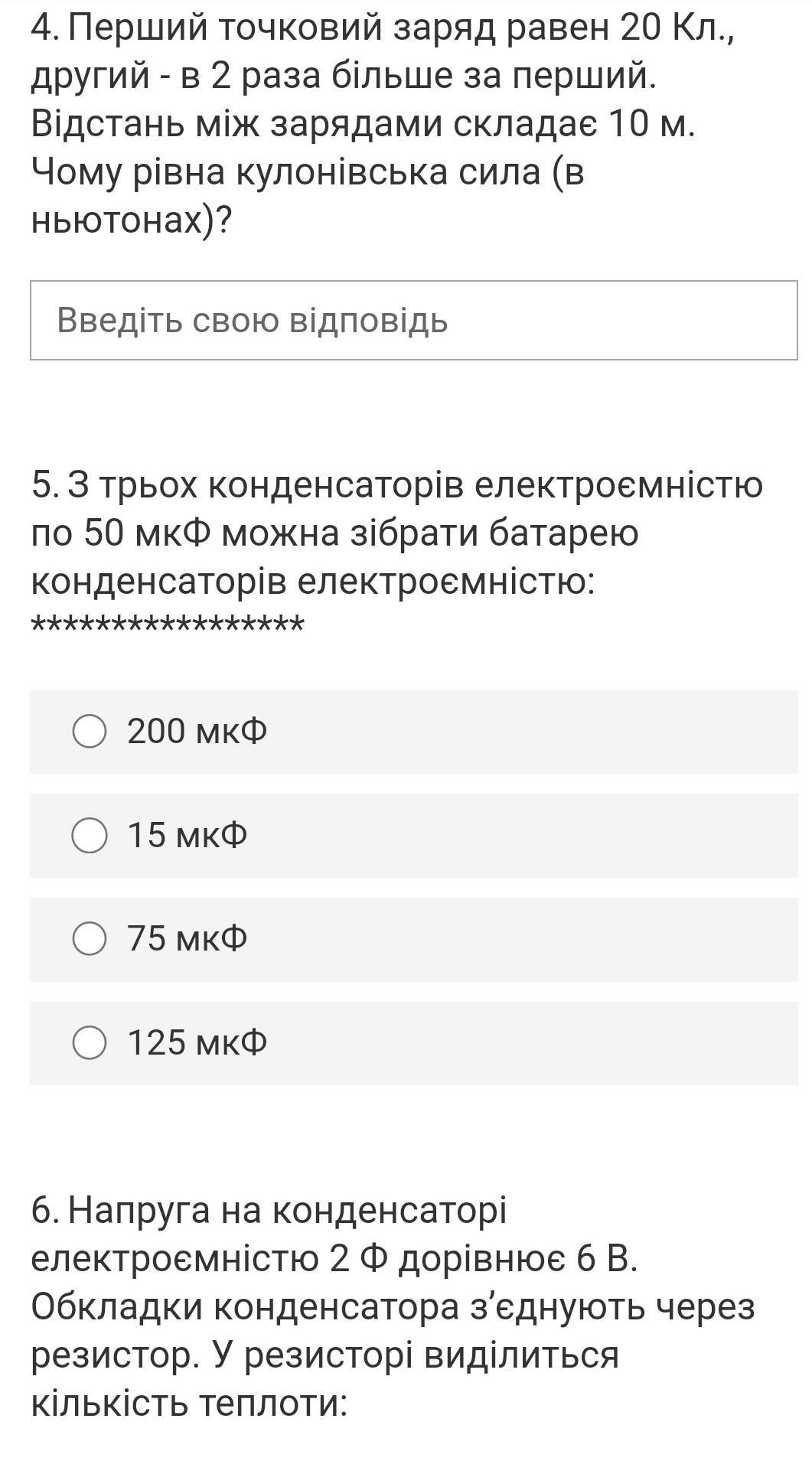Click the number '6.' of the sixth question

click(x=46, y=1211)
